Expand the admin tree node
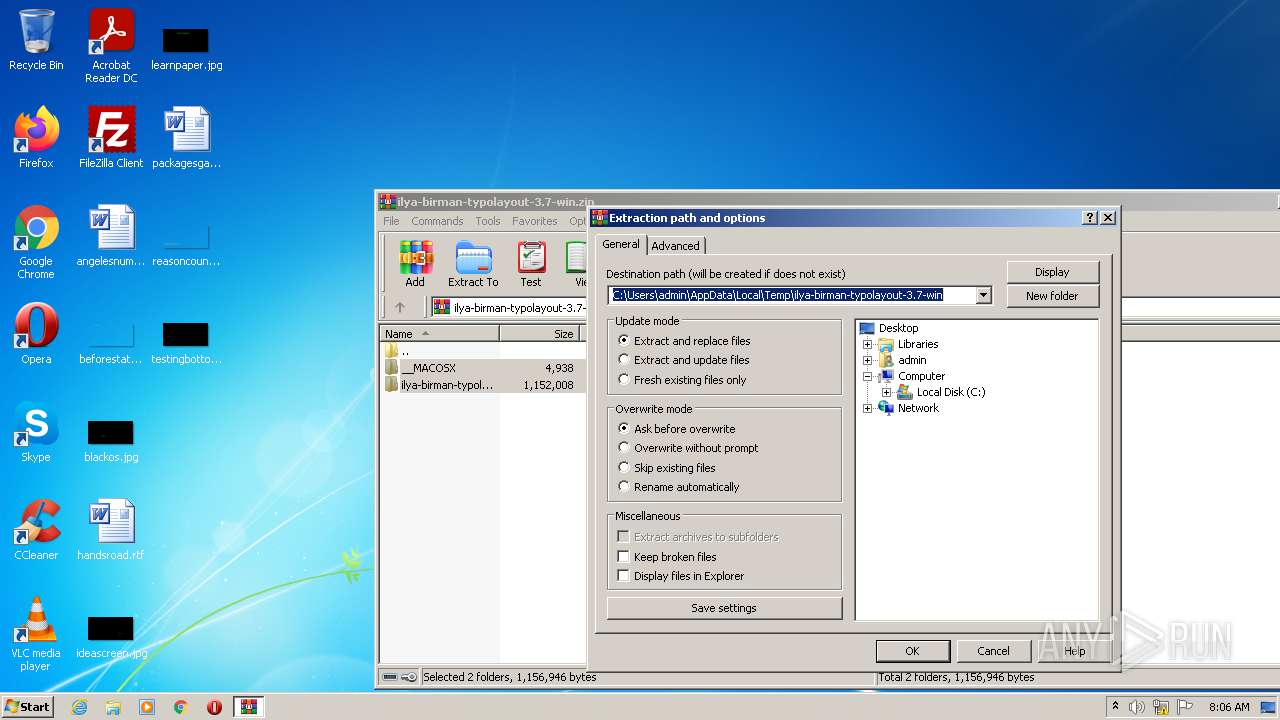The width and height of the screenshot is (1280, 720). (x=868, y=360)
